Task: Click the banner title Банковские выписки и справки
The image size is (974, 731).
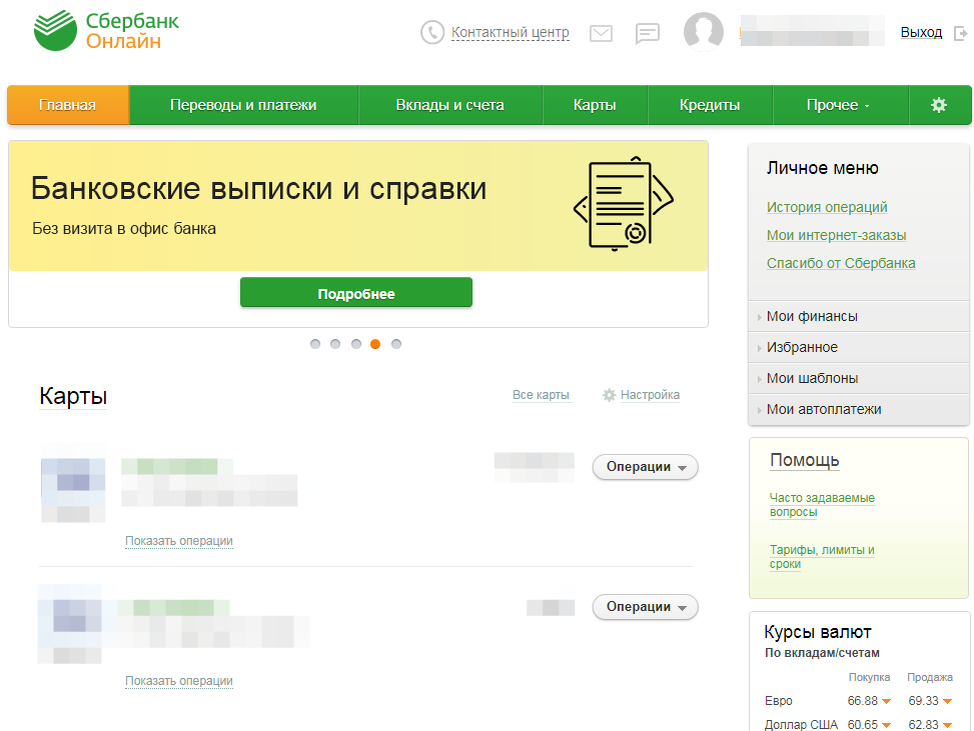Action: pyautogui.click(x=258, y=189)
